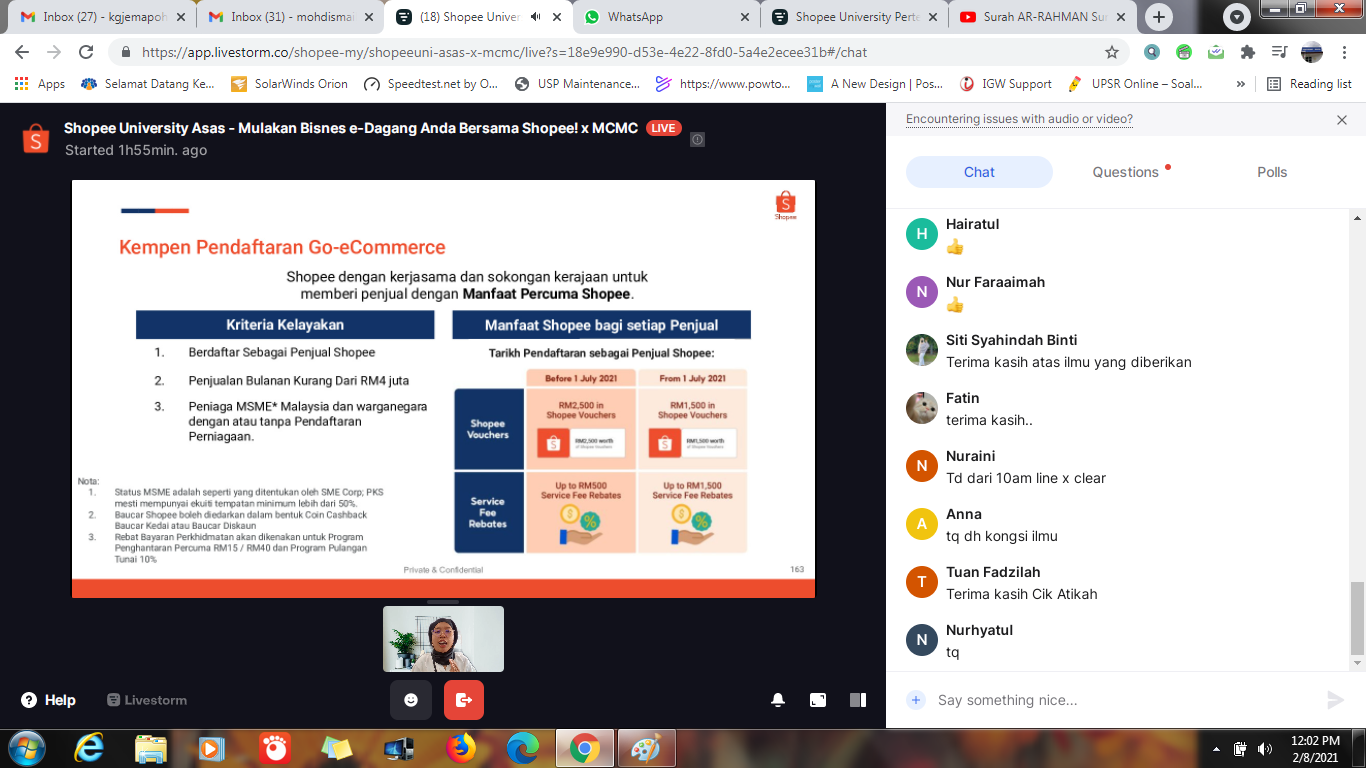
Task: Open the Reading list
Action: (1309, 84)
